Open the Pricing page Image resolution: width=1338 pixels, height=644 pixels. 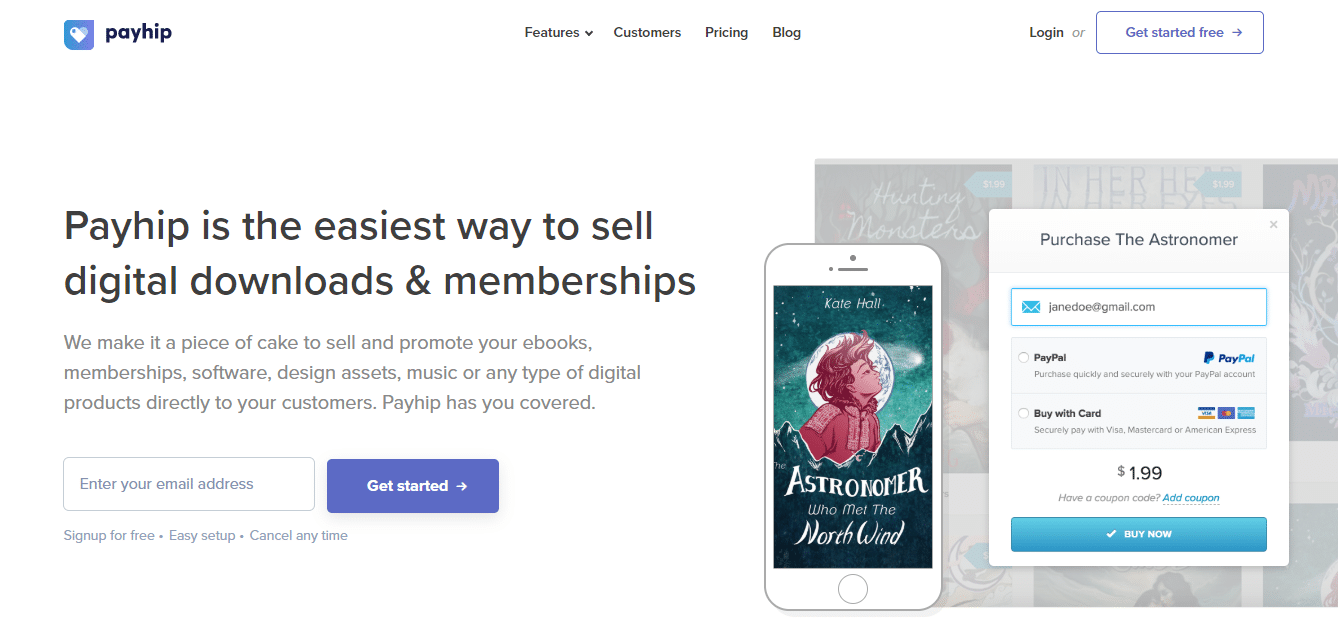(726, 32)
